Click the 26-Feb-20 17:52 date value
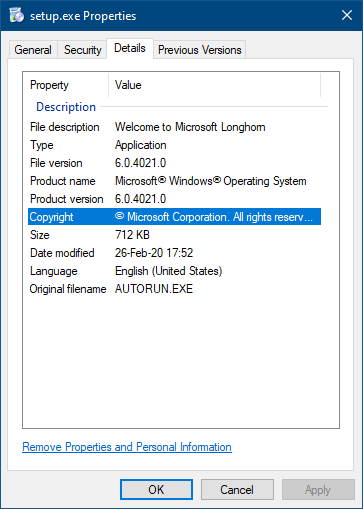Image resolution: width=363 pixels, height=509 pixels. (154, 253)
